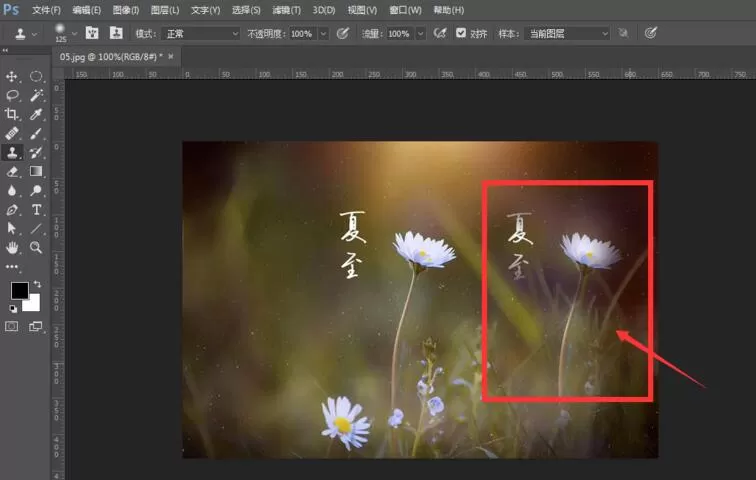
Task: Select the History Brush tool
Action: click(36, 152)
